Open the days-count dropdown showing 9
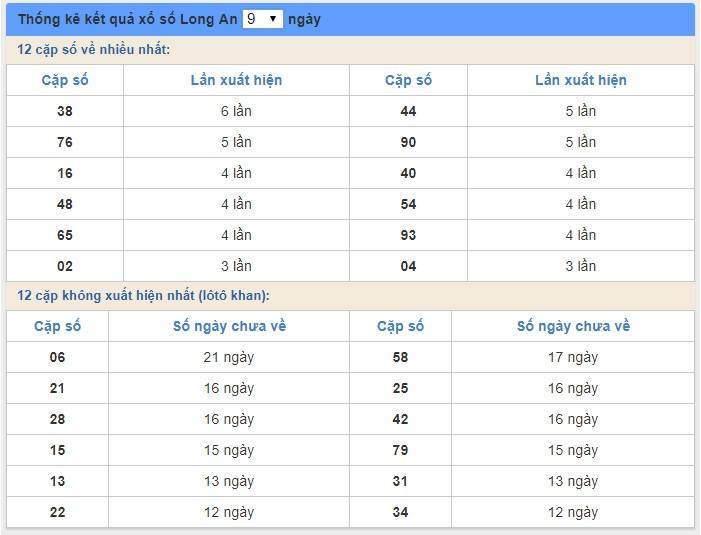The width and height of the screenshot is (701, 535). click(x=263, y=19)
